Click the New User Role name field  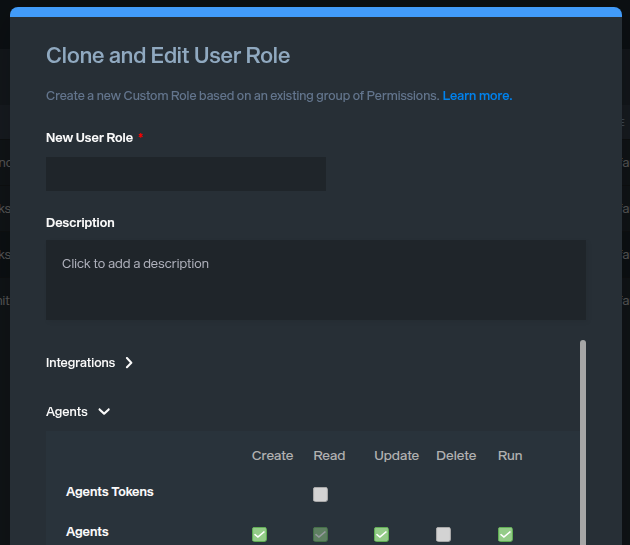pyautogui.click(x=186, y=174)
